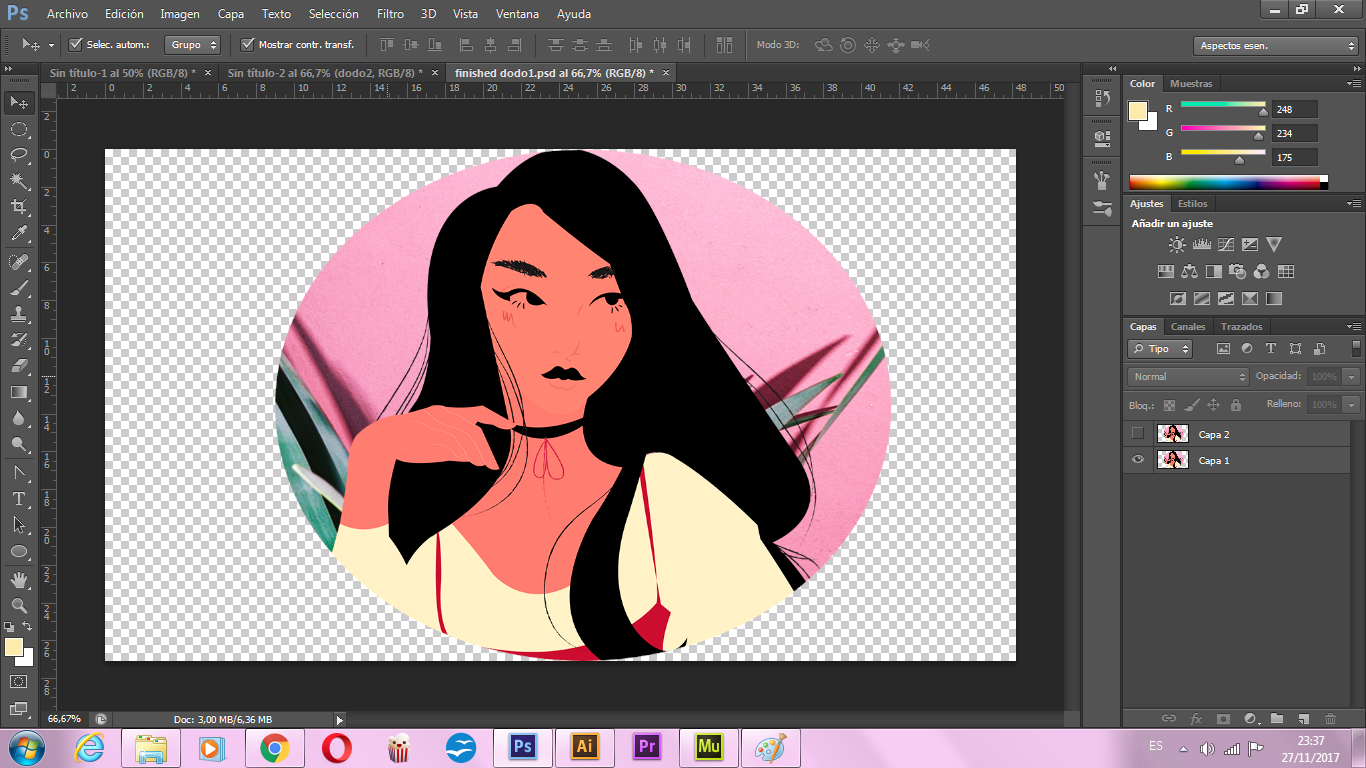Select the Brush tool
This screenshot has width=1366, height=768.
click(x=19, y=288)
